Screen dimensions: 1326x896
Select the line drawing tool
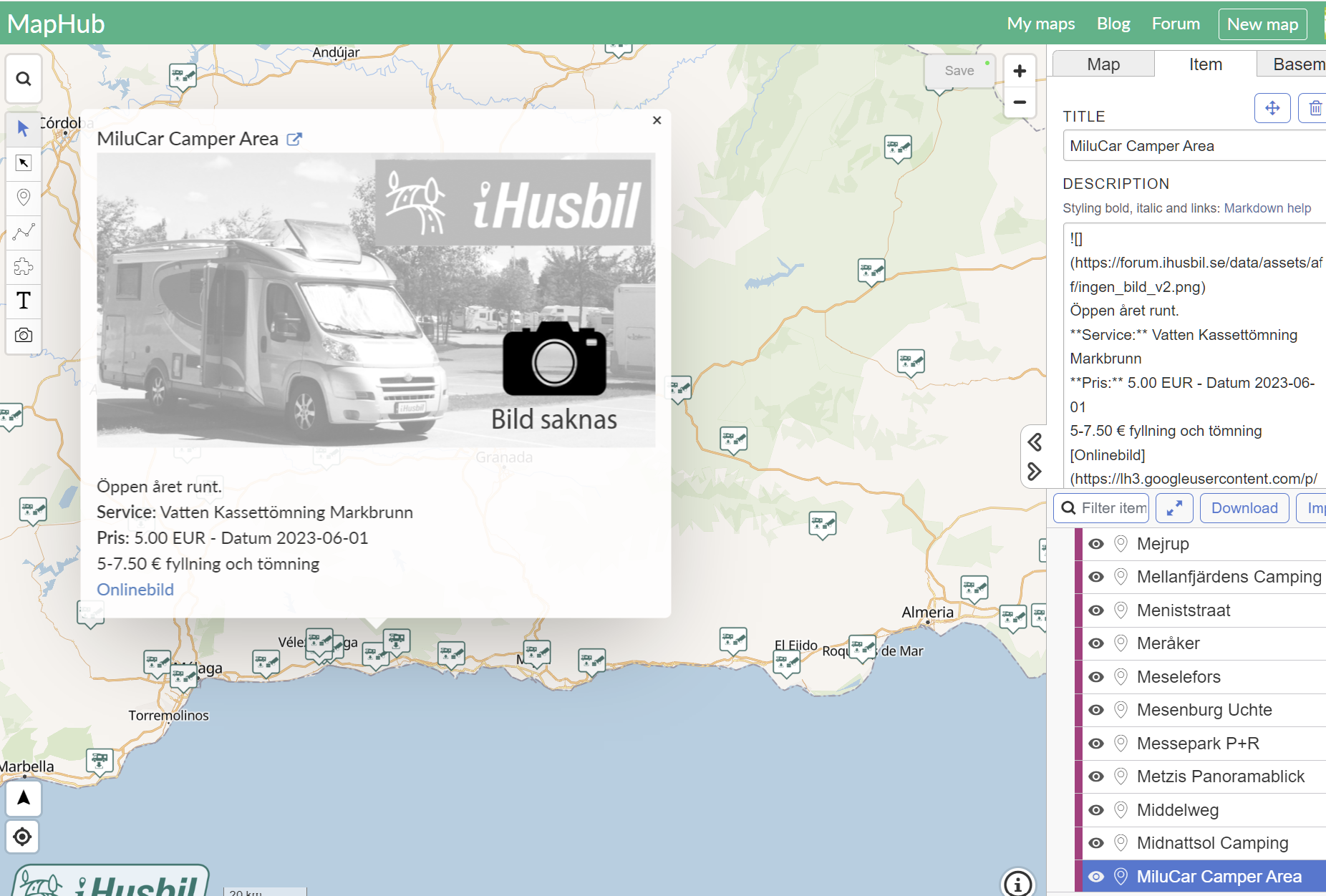click(24, 232)
